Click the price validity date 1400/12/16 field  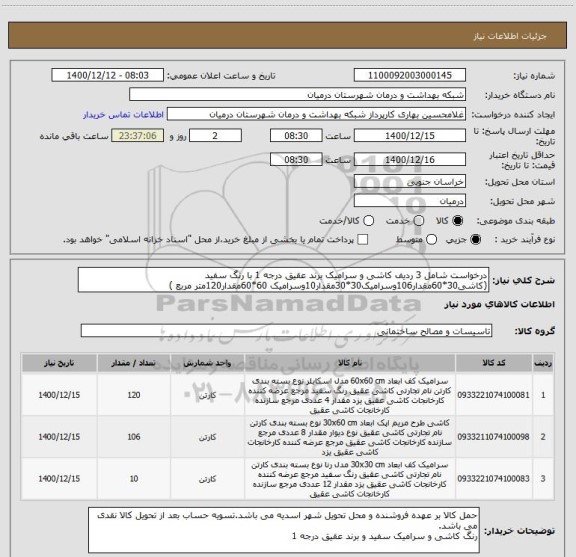point(410,159)
